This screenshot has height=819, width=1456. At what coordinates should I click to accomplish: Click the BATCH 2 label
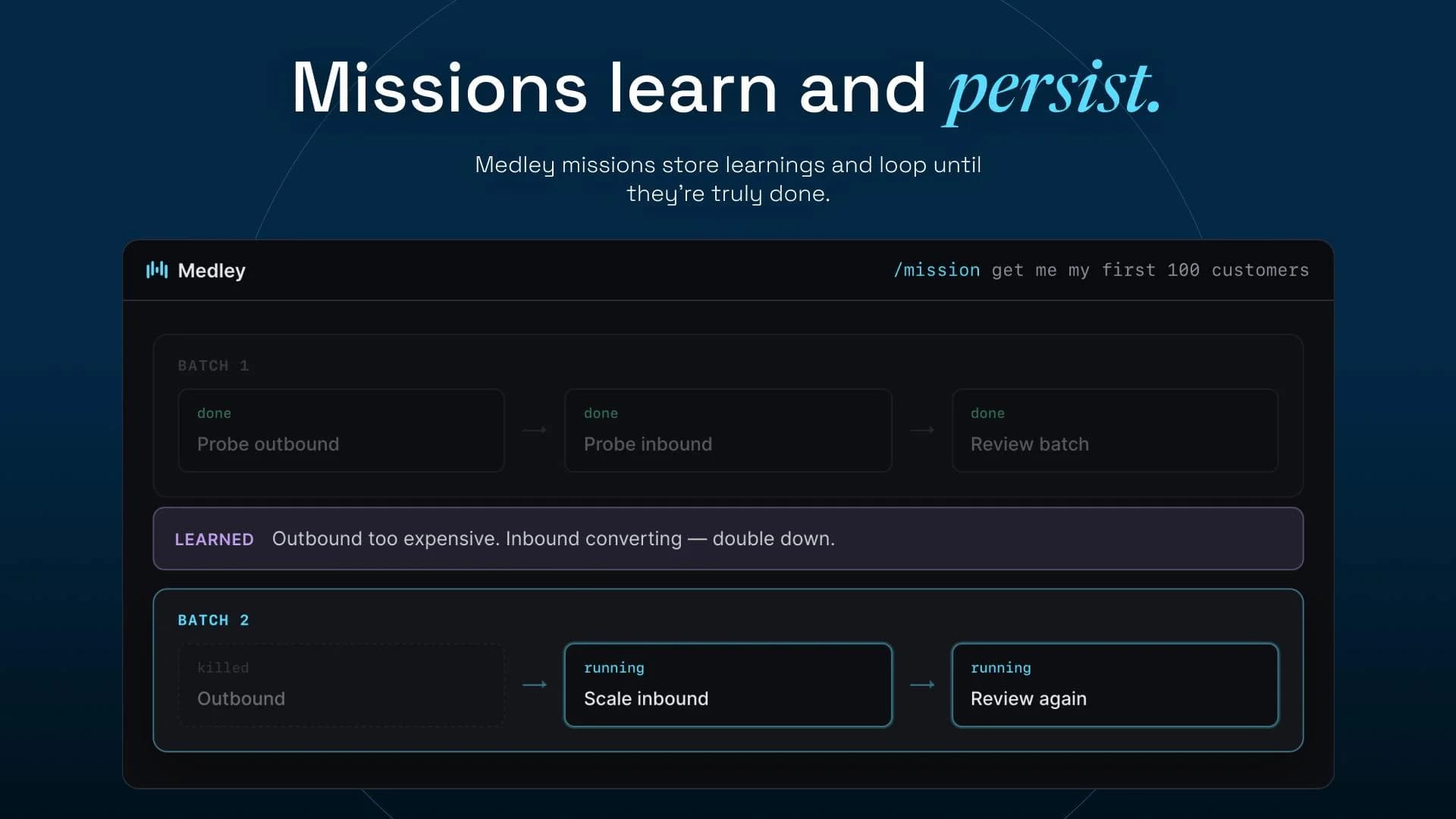click(x=213, y=620)
